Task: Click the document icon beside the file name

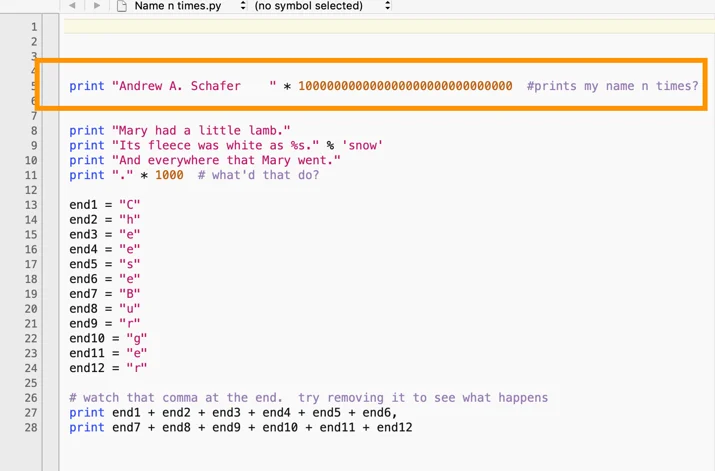Action: 122,6
